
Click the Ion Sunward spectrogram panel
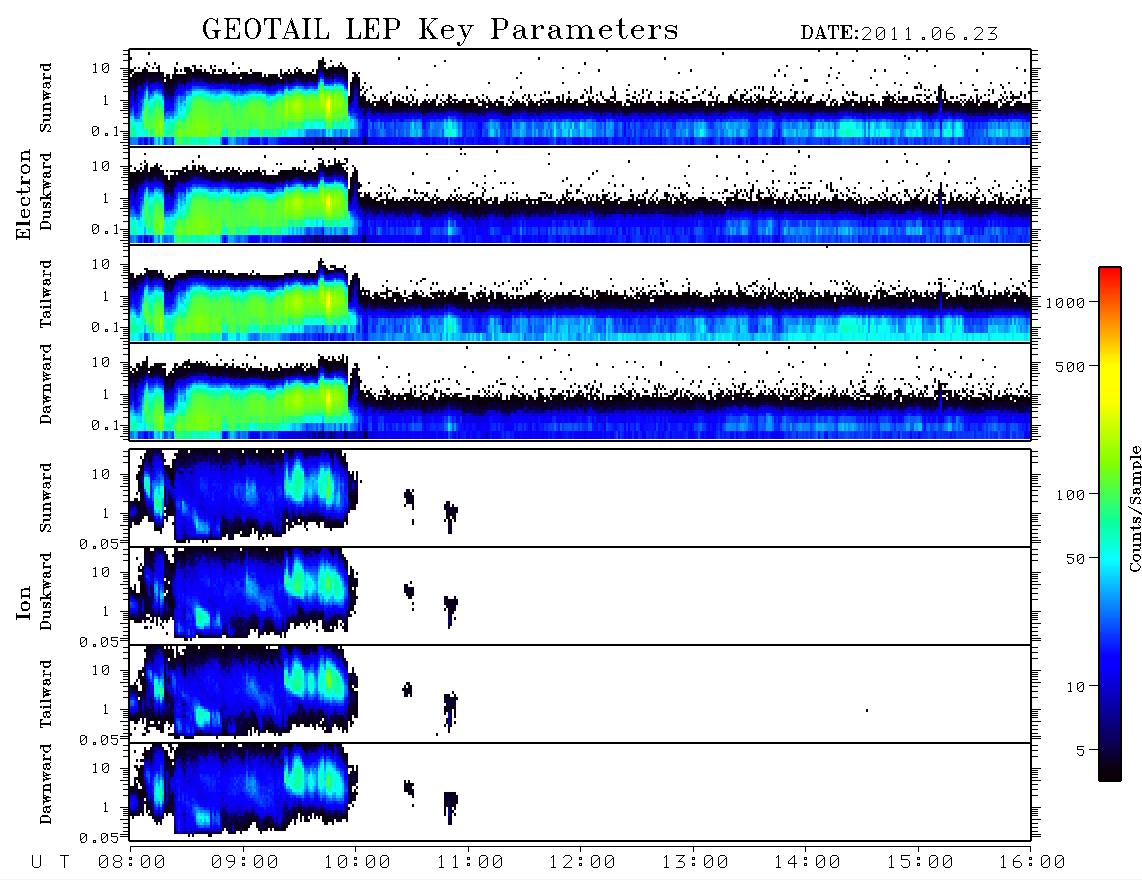point(580,498)
